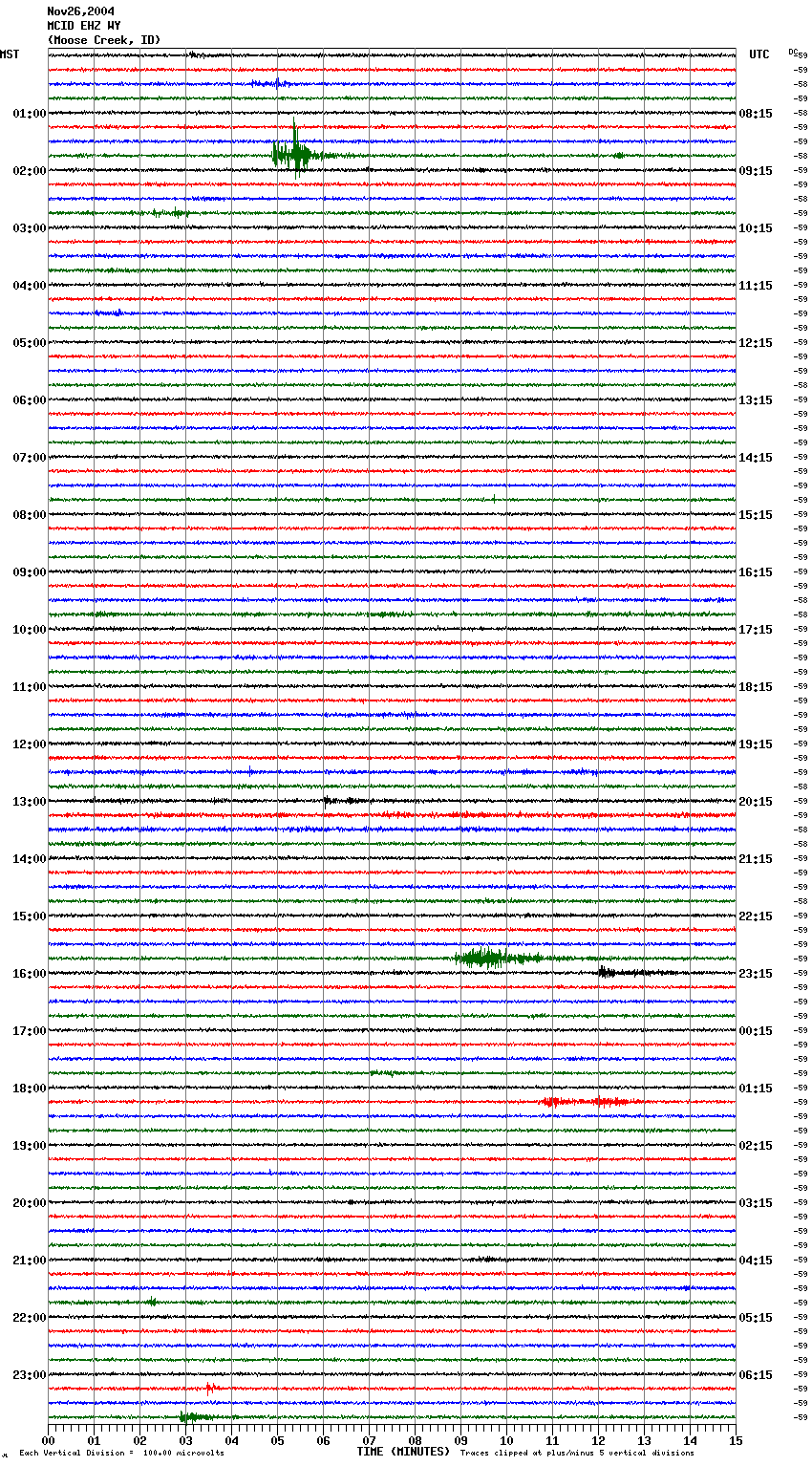The image size is (812, 1466).
Task: Select the '02:00' MST time label
Action: tap(30, 171)
